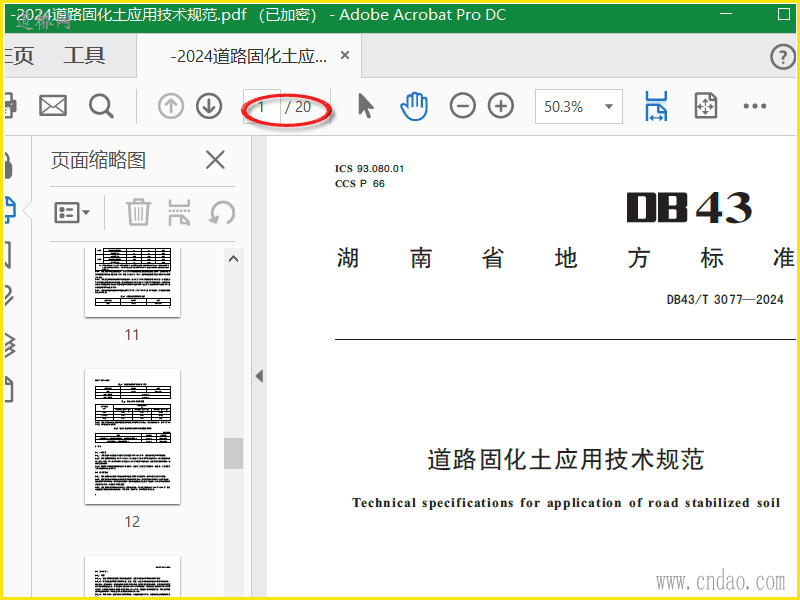800x600 pixels.
Task: Close the page thumbnails panel
Action: coord(215,160)
